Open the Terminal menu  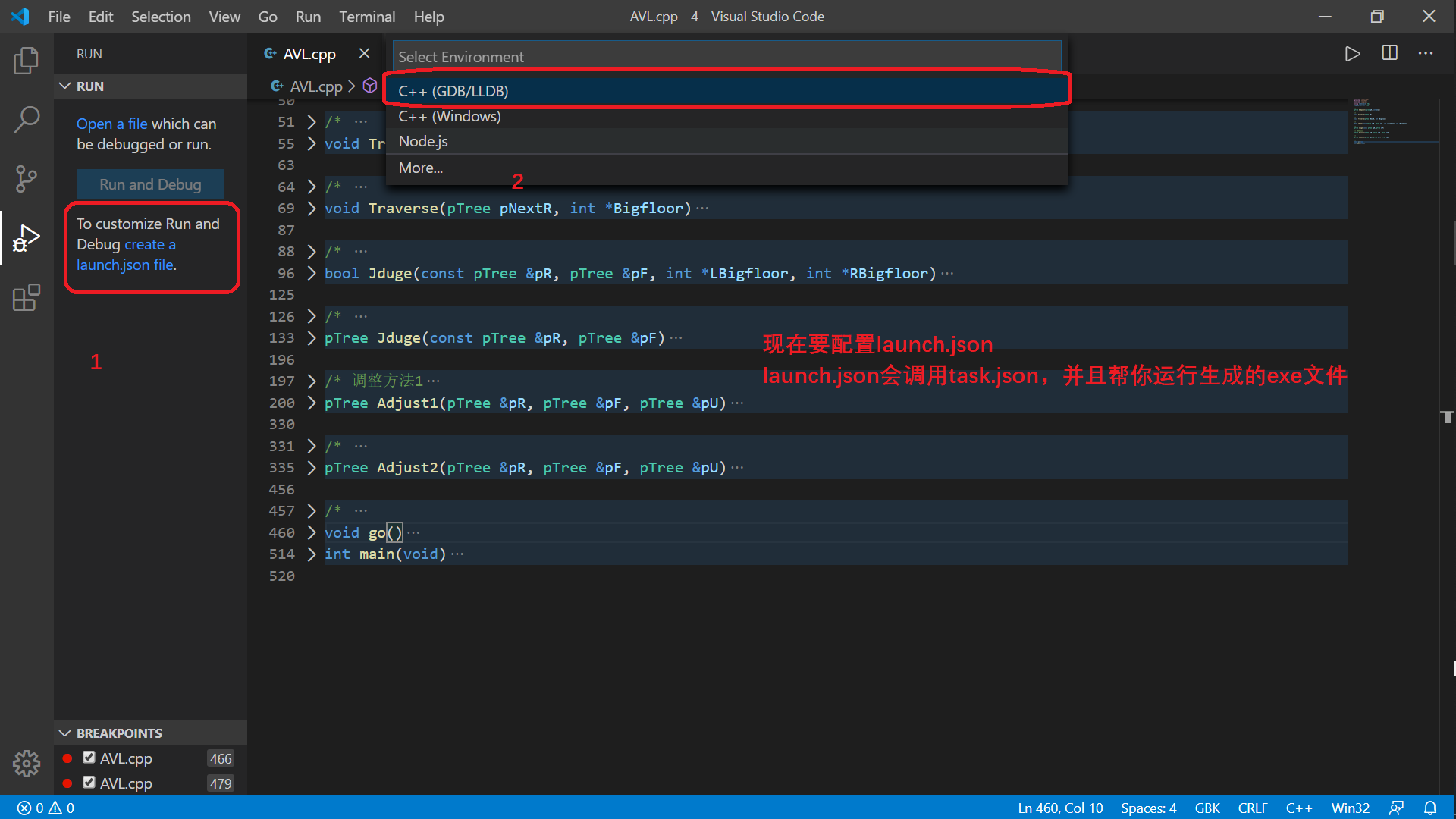[367, 16]
